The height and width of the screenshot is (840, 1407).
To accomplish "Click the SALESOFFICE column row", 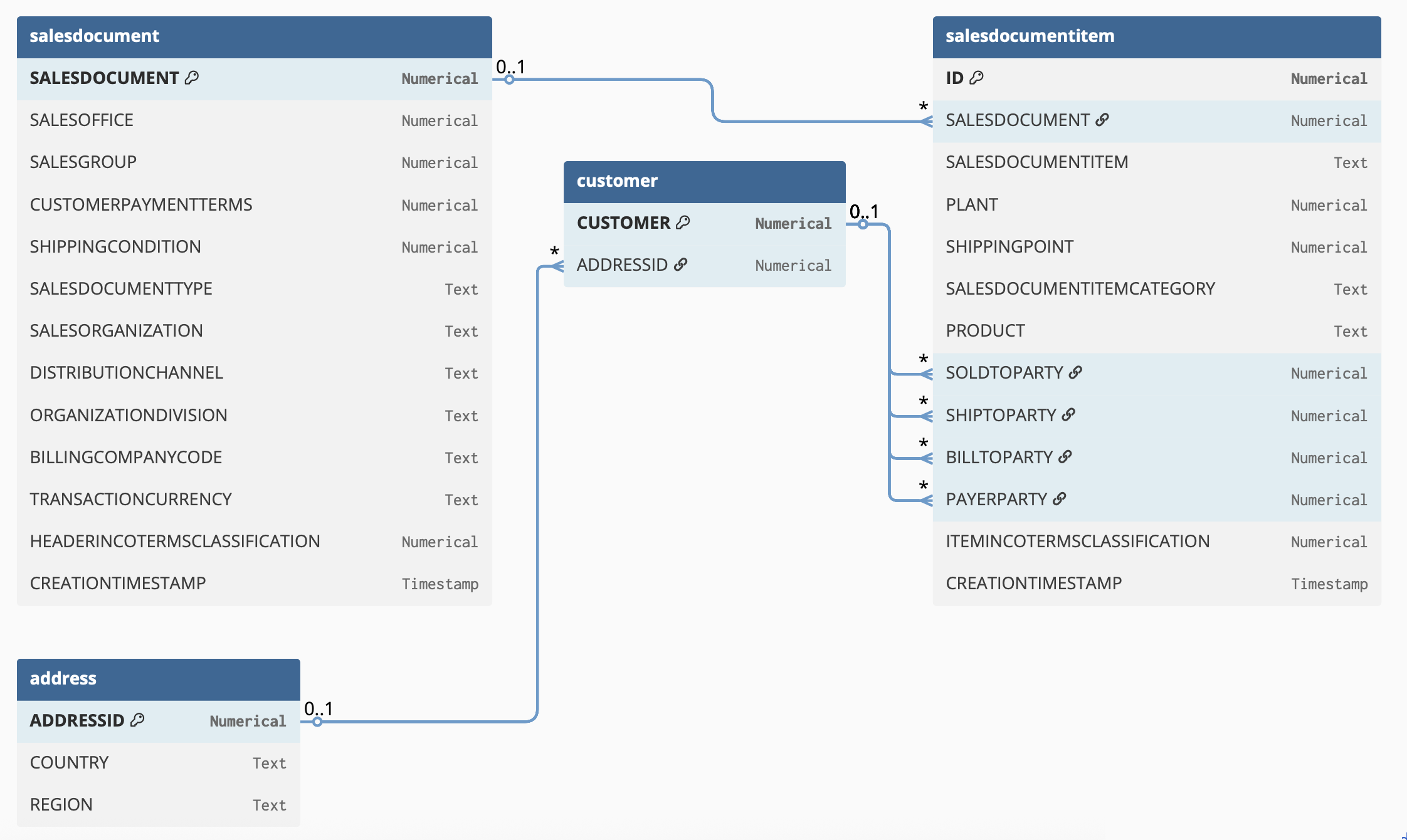I will point(254,120).
